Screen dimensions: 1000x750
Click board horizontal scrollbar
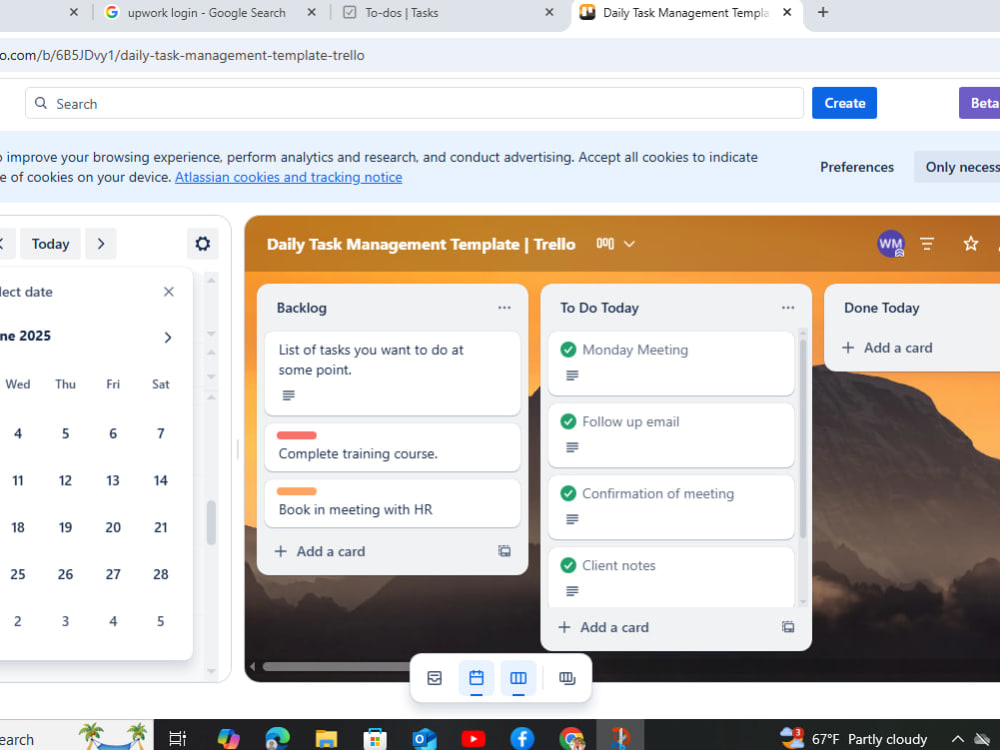(x=336, y=666)
